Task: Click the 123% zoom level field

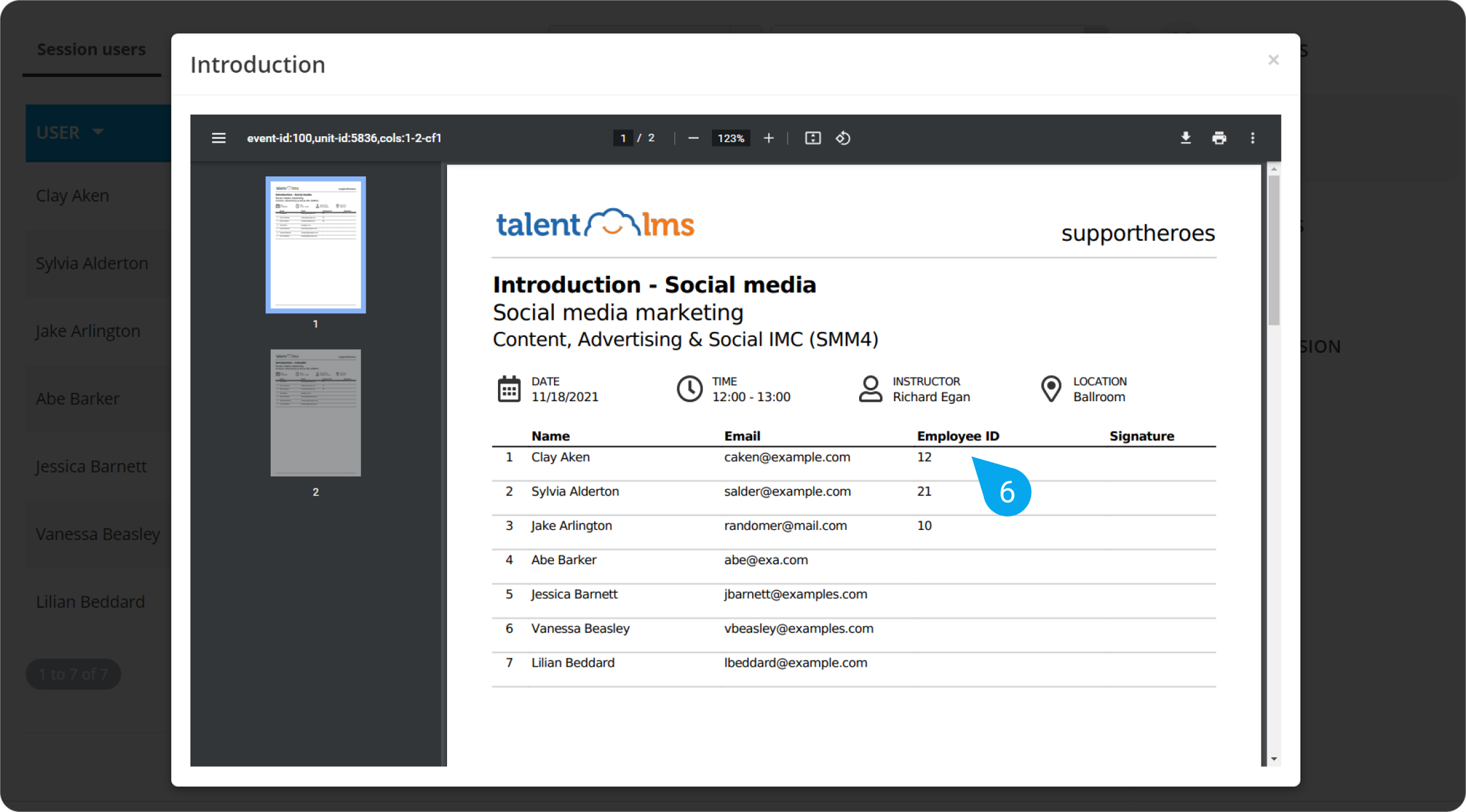Action: click(x=730, y=138)
